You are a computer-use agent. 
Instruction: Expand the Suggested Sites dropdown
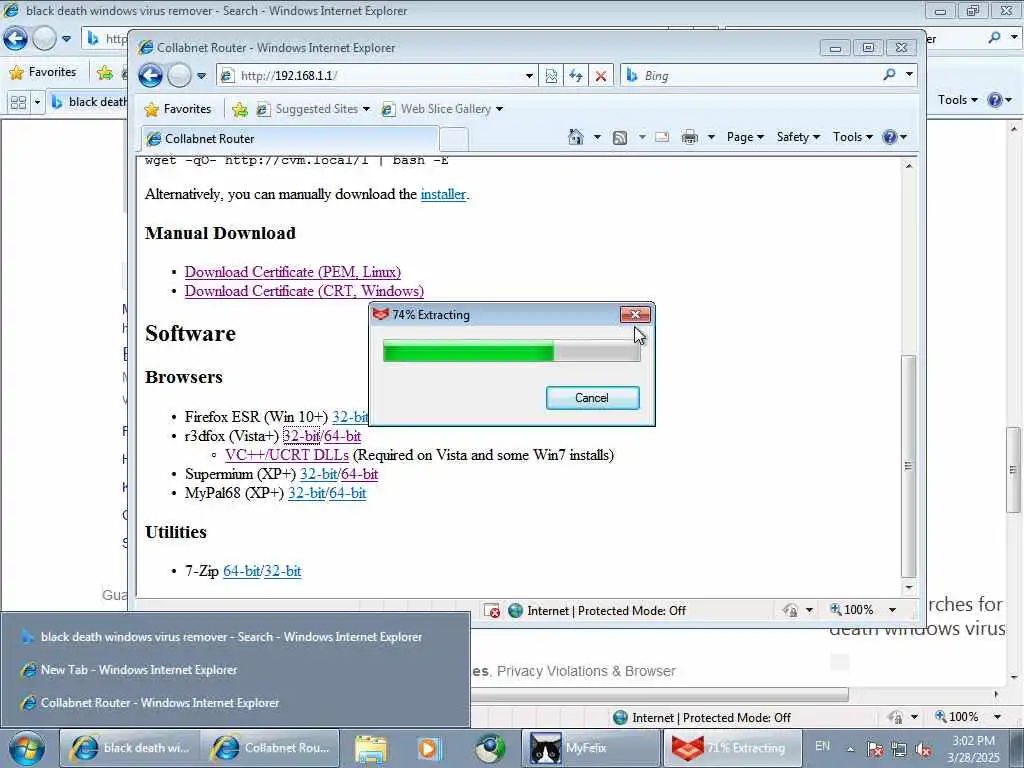click(366, 109)
